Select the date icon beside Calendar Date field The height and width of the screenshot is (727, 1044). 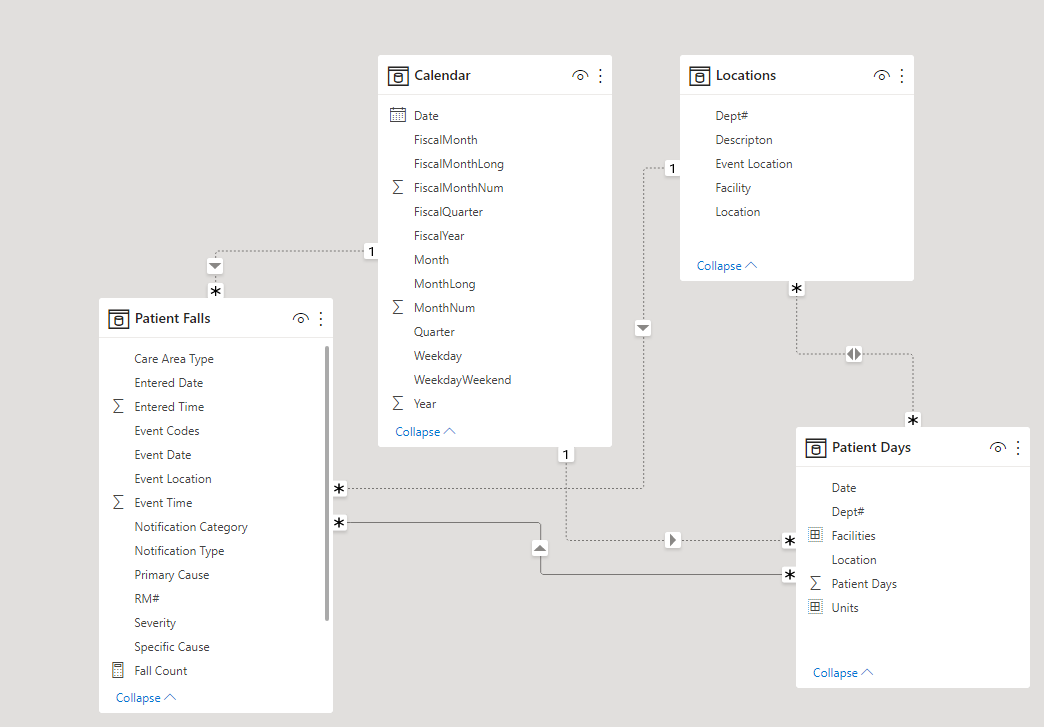(x=397, y=115)
